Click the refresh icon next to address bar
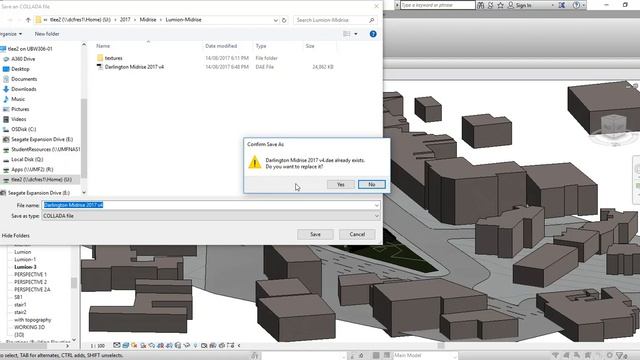640x360 pixels. click(284, 20)
